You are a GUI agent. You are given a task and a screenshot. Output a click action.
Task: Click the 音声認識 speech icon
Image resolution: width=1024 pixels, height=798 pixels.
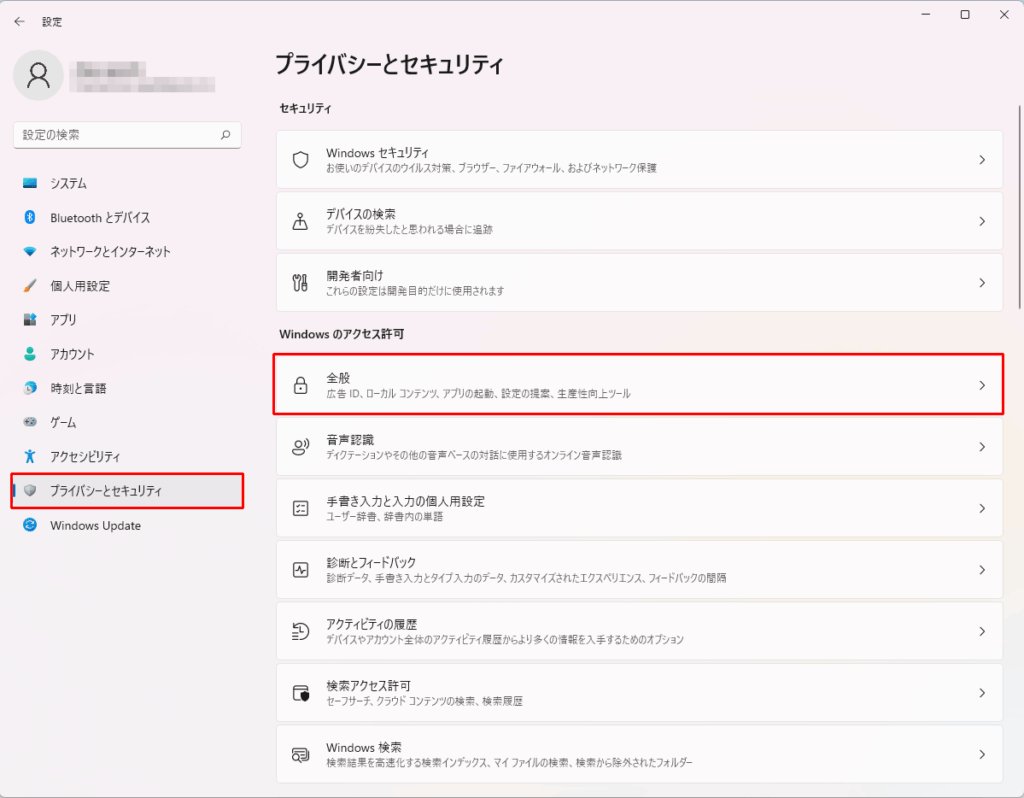coord(300,447)
